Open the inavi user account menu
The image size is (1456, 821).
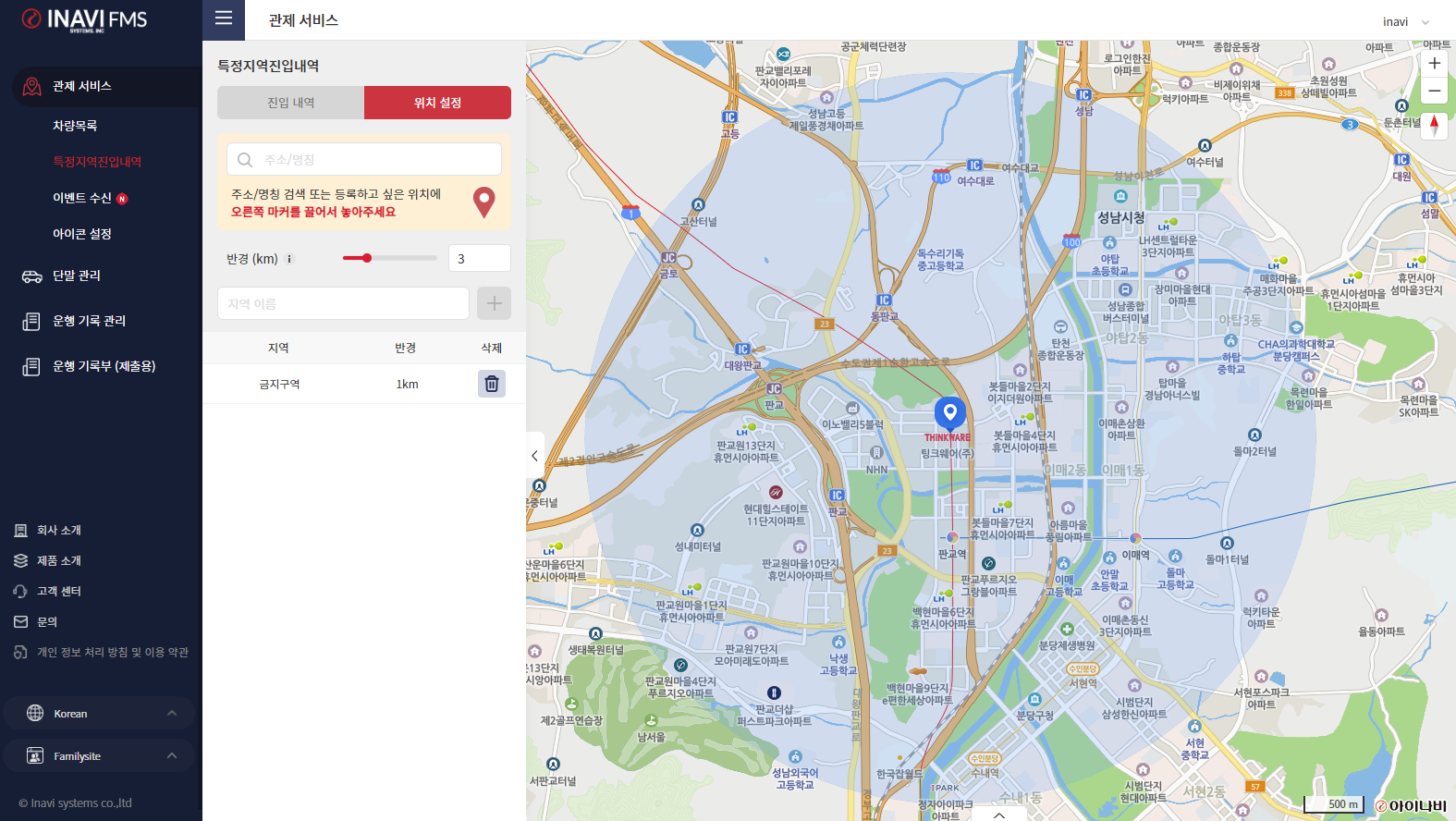(x=1405, y=21)
